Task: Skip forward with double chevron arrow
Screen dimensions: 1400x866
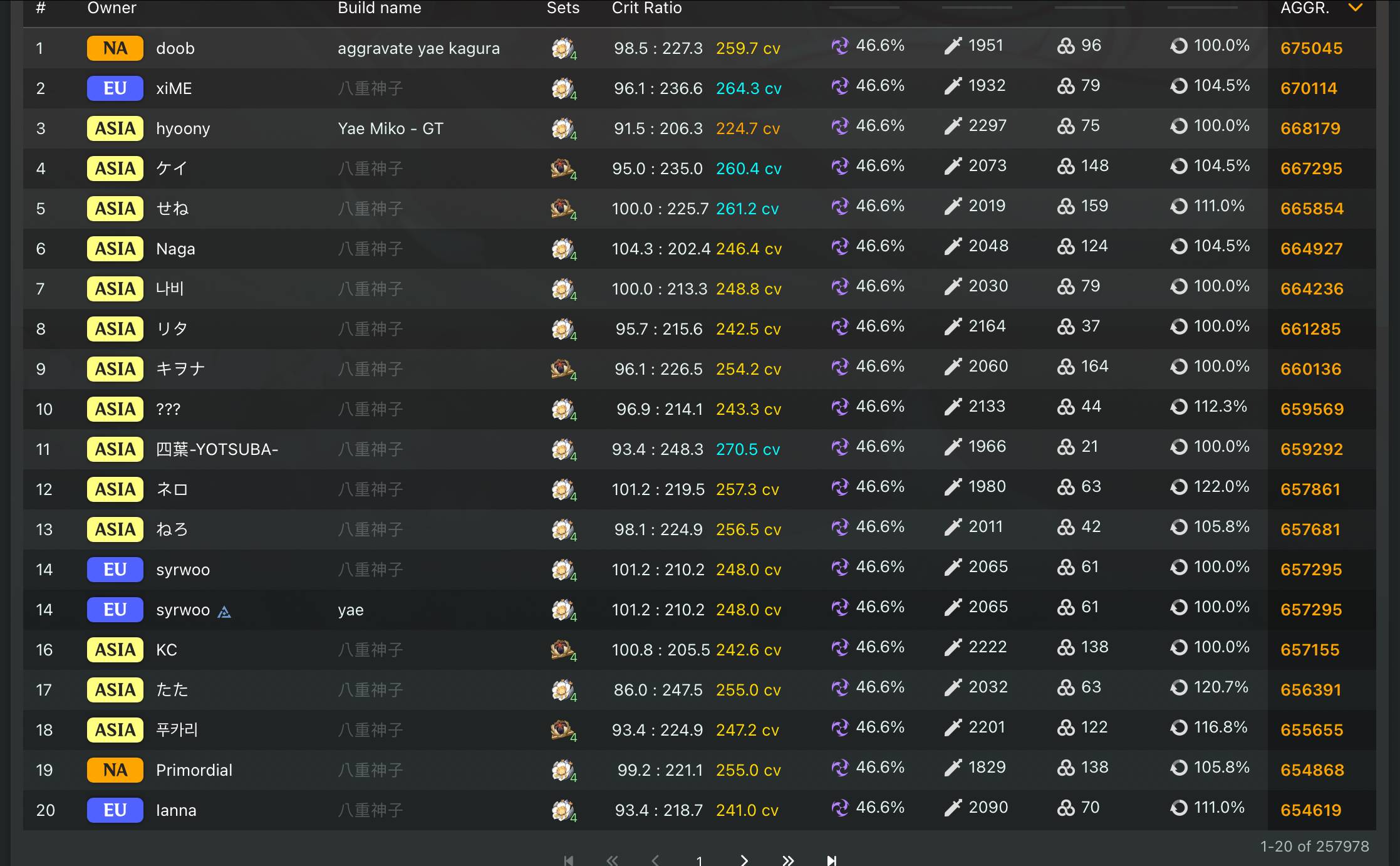Action: click(788, 860)
